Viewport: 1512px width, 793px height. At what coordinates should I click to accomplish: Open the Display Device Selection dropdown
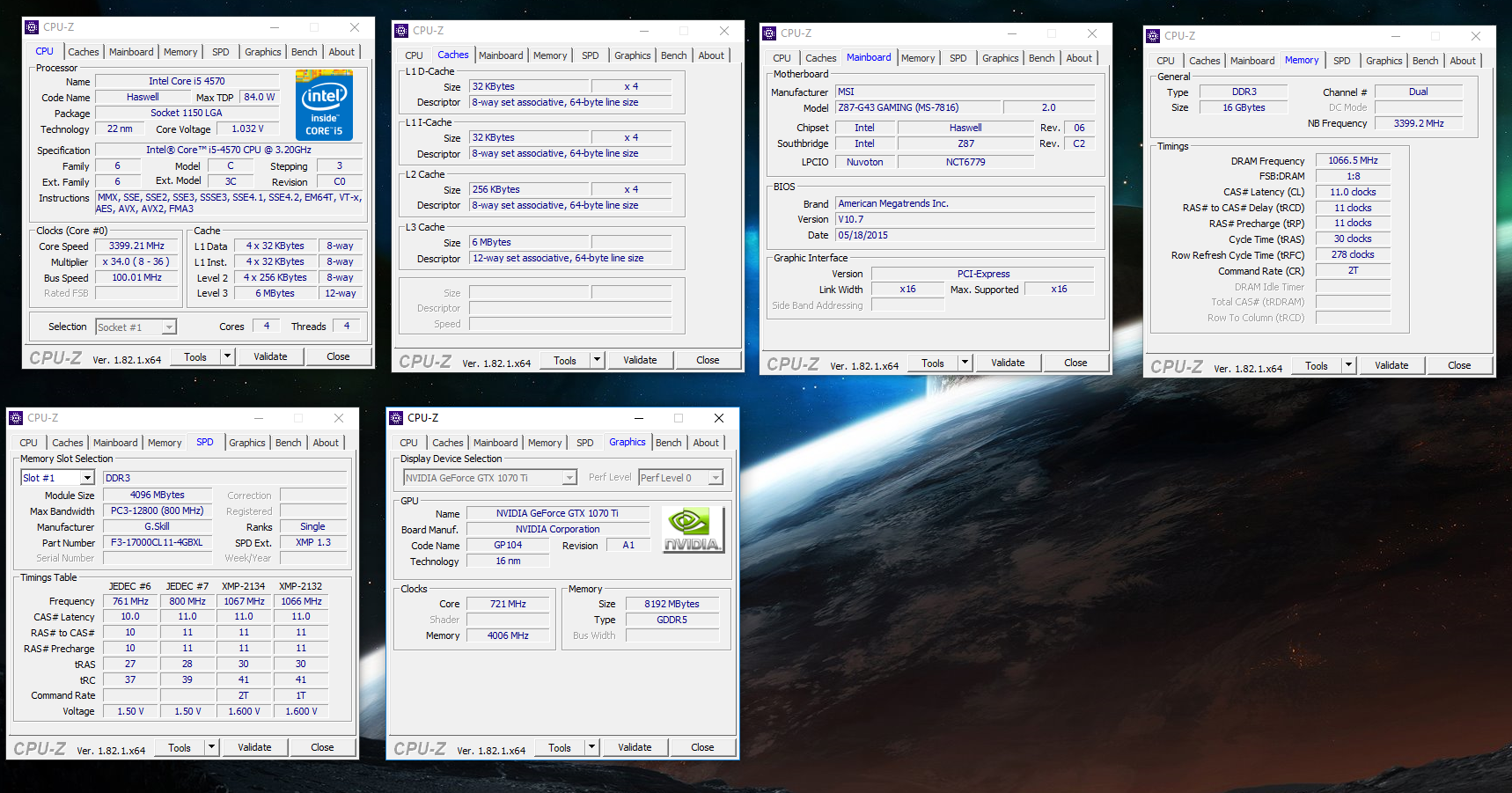pos(569,478)
